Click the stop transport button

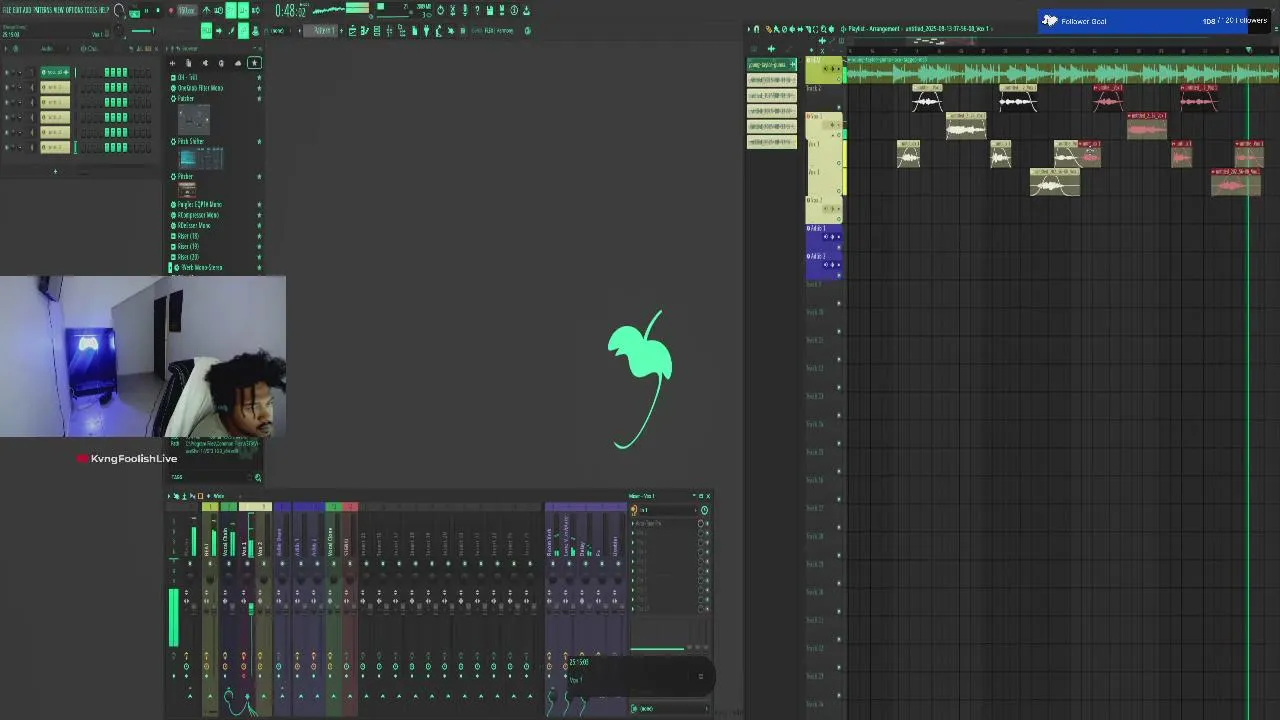(158, 10)
